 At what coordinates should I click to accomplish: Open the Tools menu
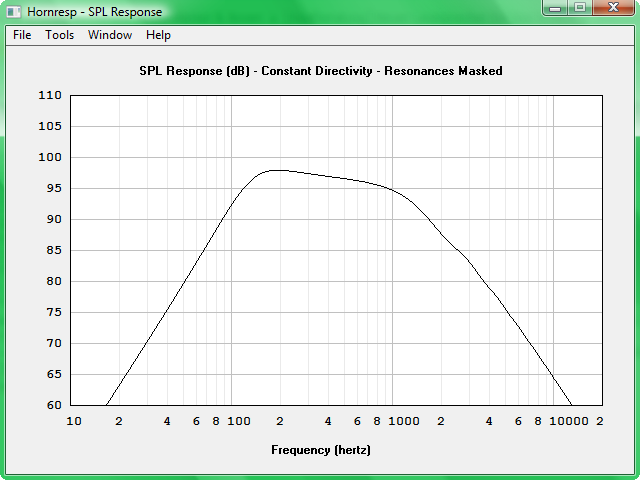coord(60,35)
